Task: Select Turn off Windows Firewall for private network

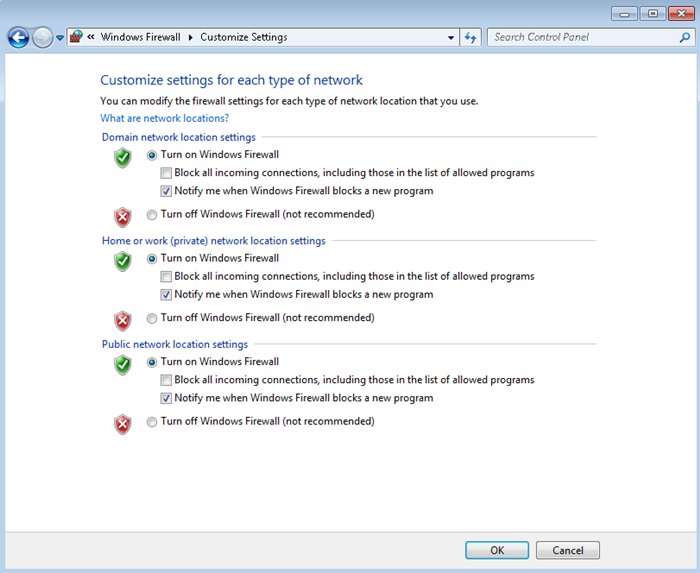Action: tap(152, 318)
